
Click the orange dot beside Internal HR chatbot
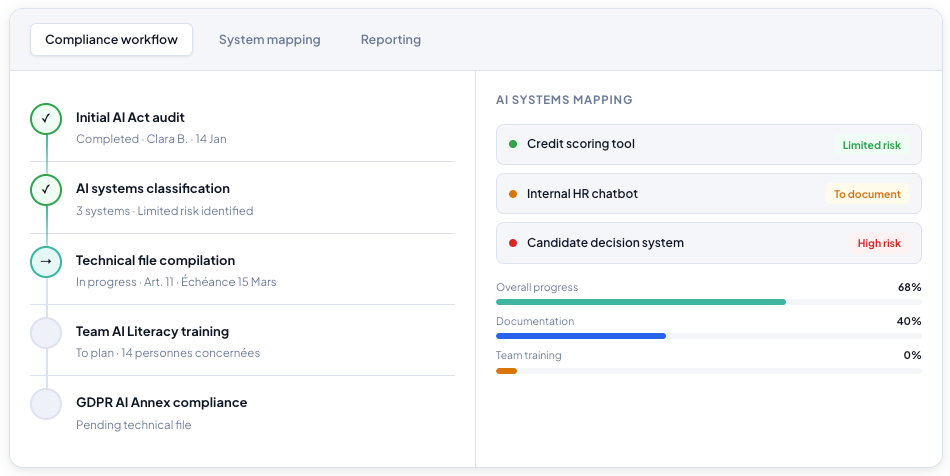pyautogui.click(x=513, y=194)
